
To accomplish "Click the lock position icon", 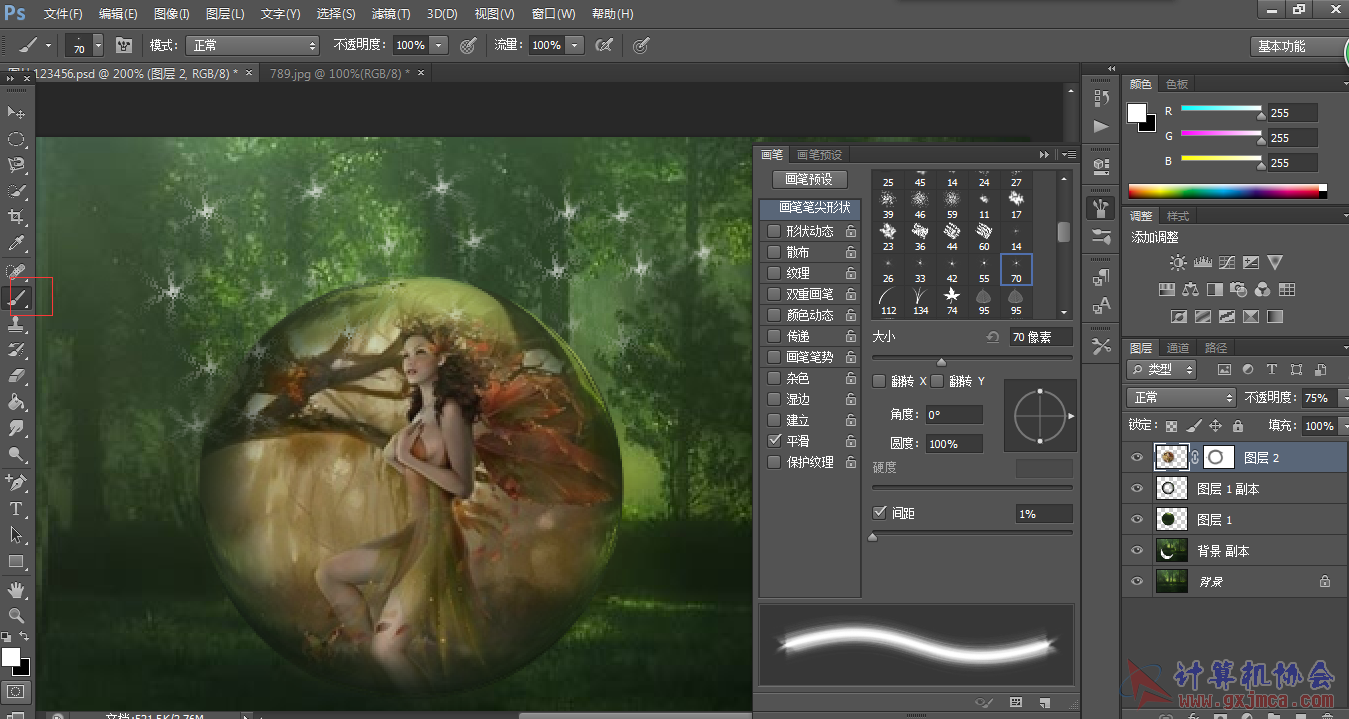I will (1215, 425).
